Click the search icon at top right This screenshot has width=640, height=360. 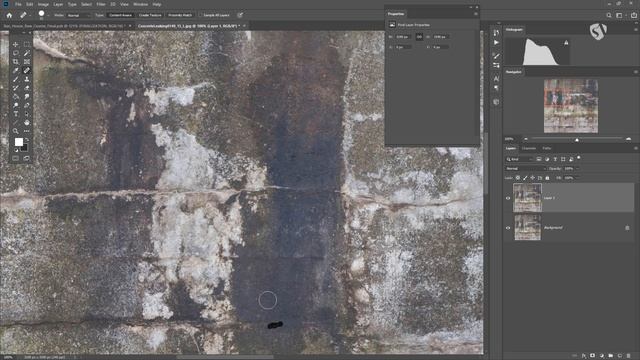point(609,15)
